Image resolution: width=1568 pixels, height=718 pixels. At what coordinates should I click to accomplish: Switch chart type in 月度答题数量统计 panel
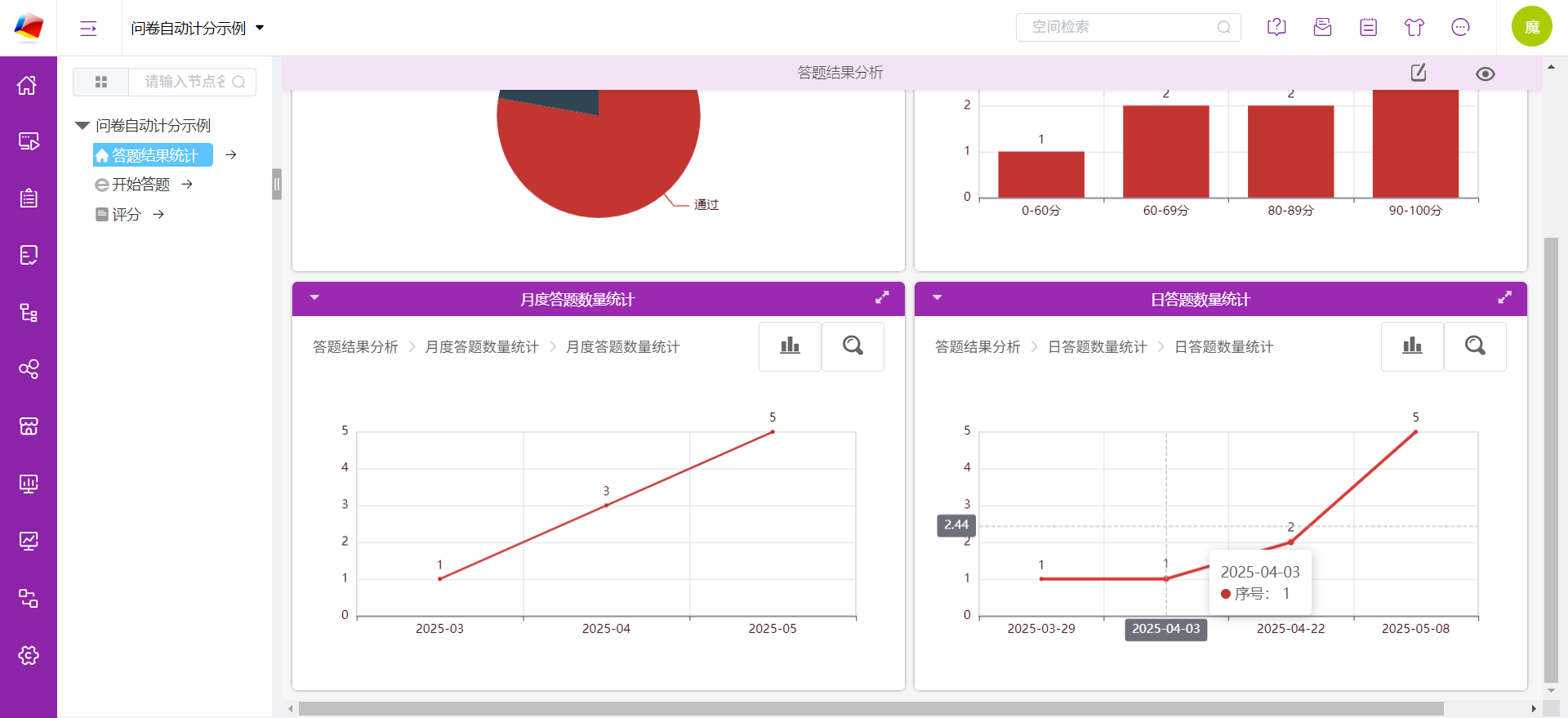click(x=790, y=346)
